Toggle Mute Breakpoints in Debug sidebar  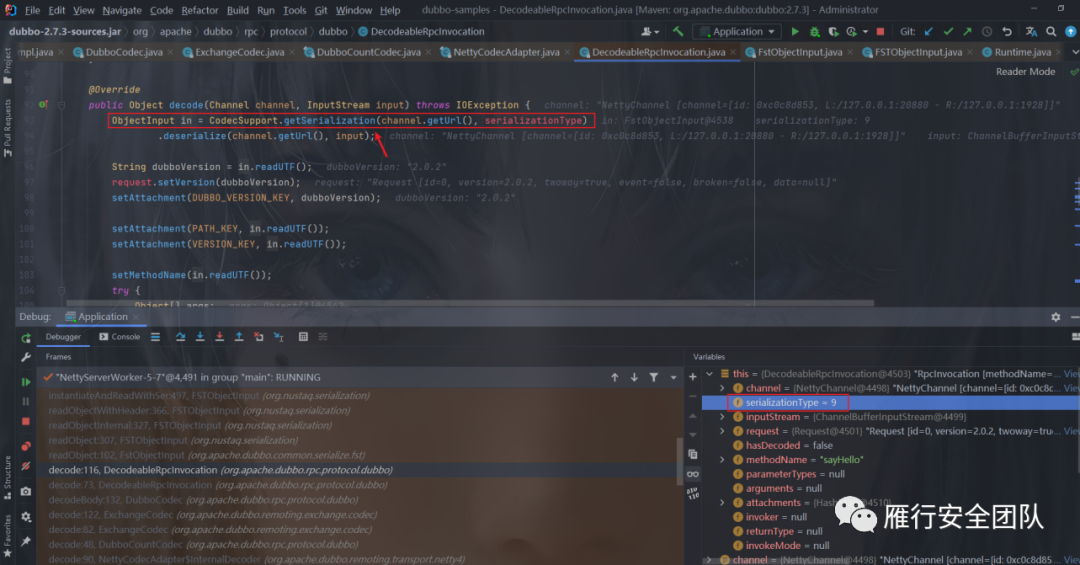point(25,466)
